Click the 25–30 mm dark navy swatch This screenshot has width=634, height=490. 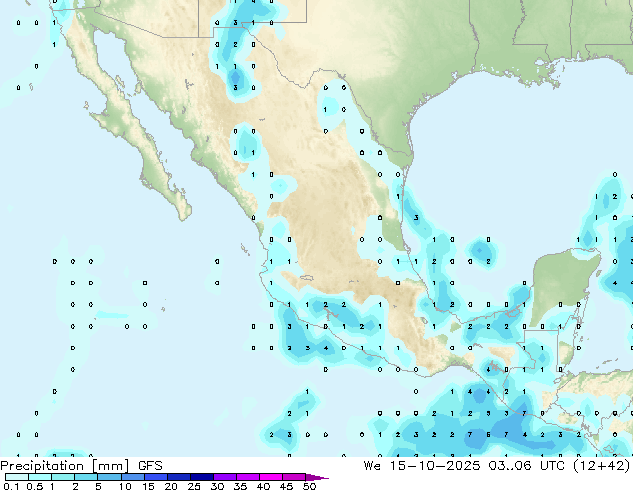[201, 477]
